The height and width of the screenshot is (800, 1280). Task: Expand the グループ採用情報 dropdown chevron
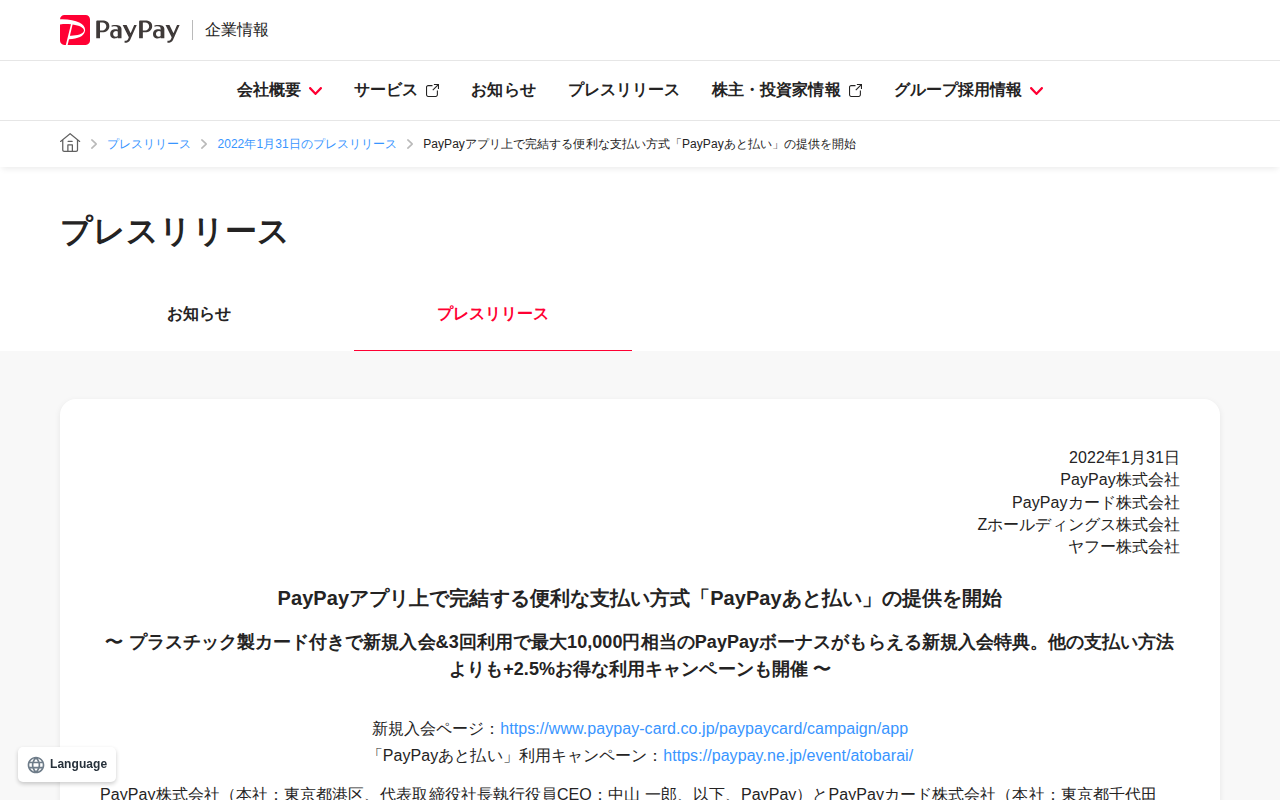point(1036,91)
